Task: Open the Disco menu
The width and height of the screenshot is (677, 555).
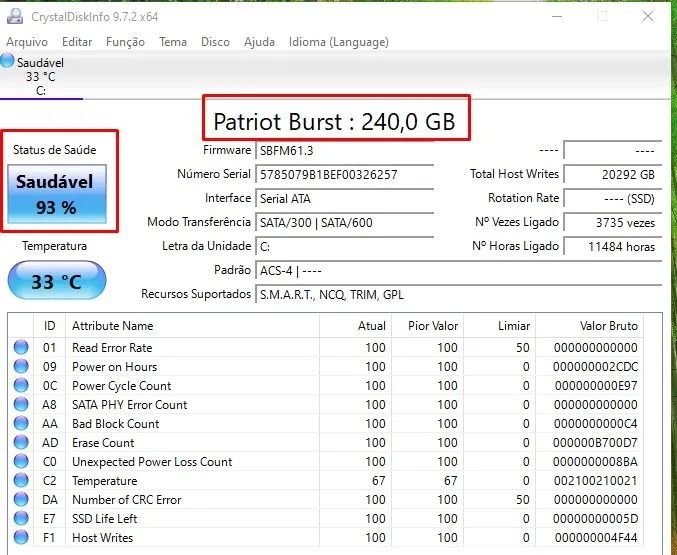Action: pos(215,42)
